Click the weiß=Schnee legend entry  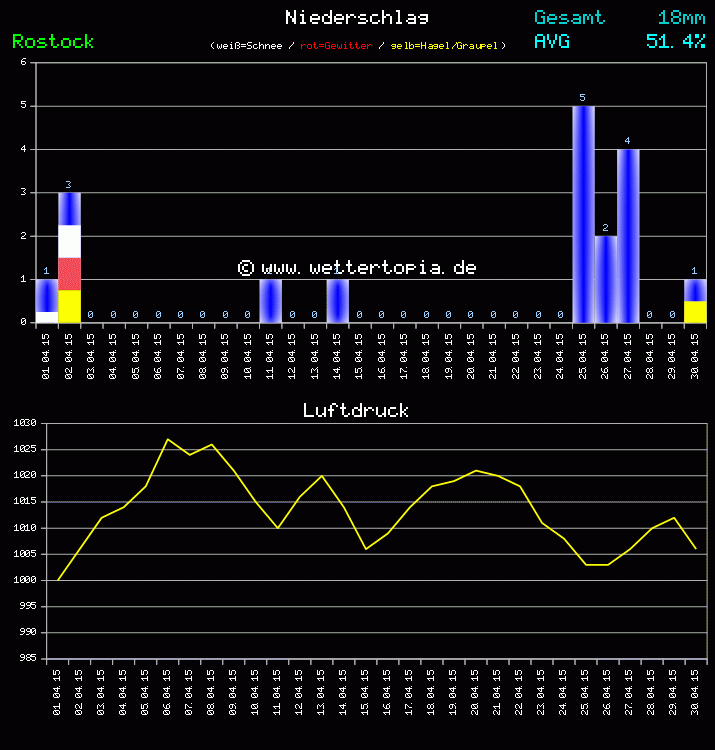coord(248,46)
